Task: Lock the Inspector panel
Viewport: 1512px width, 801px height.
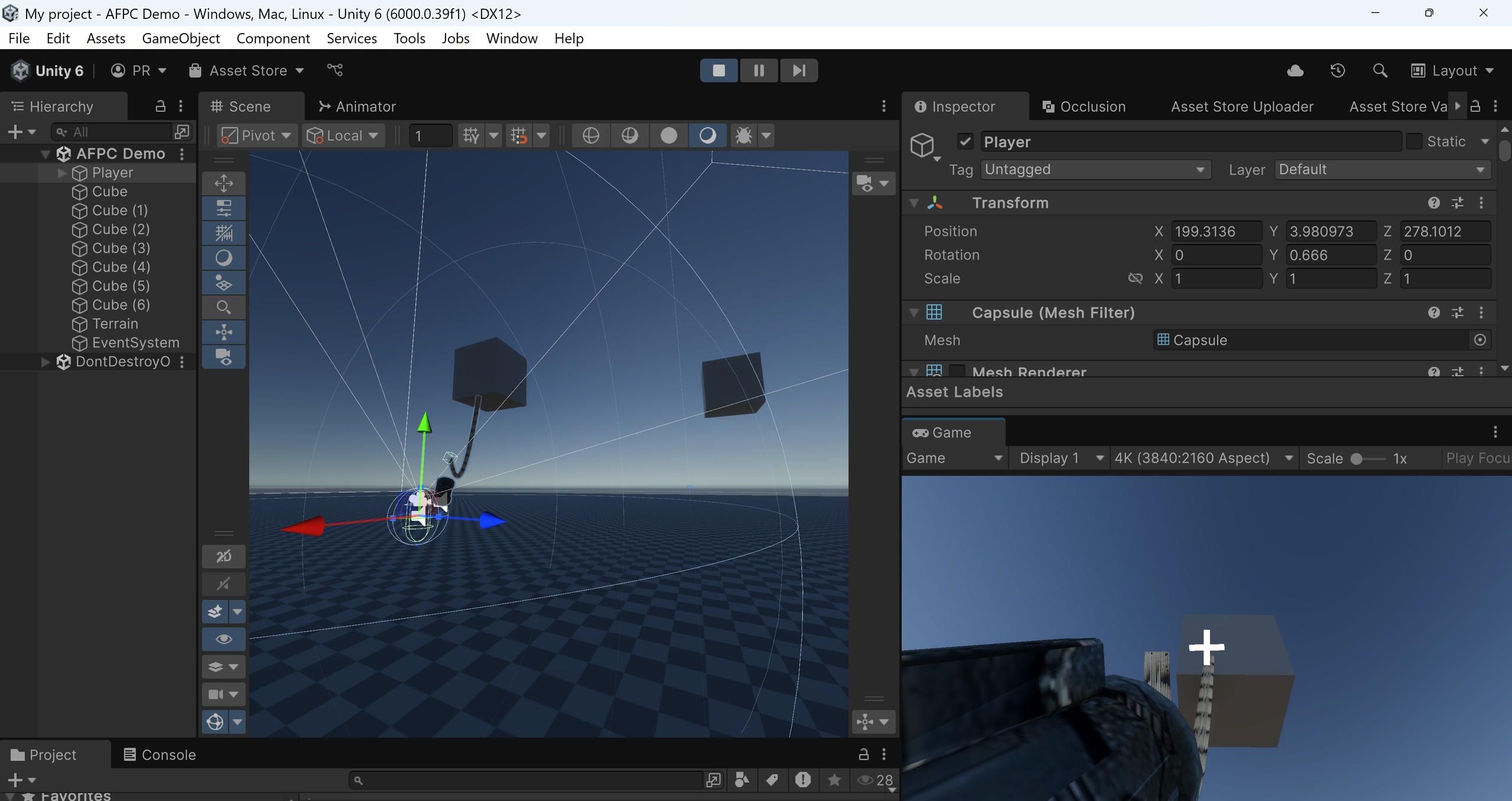Action: [x=1475, y=106]
